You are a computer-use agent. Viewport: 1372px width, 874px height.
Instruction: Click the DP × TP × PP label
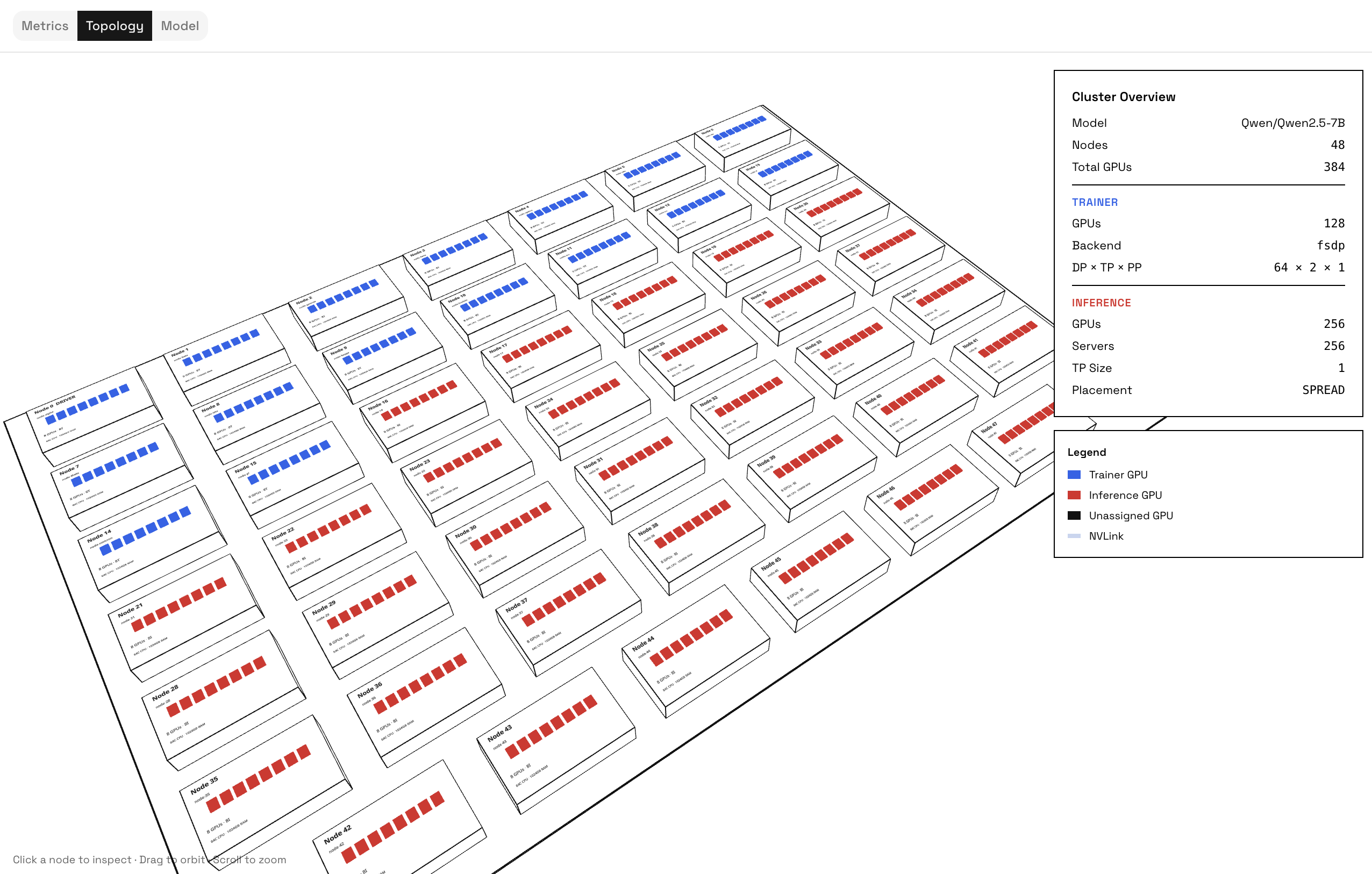point(1106,268)
